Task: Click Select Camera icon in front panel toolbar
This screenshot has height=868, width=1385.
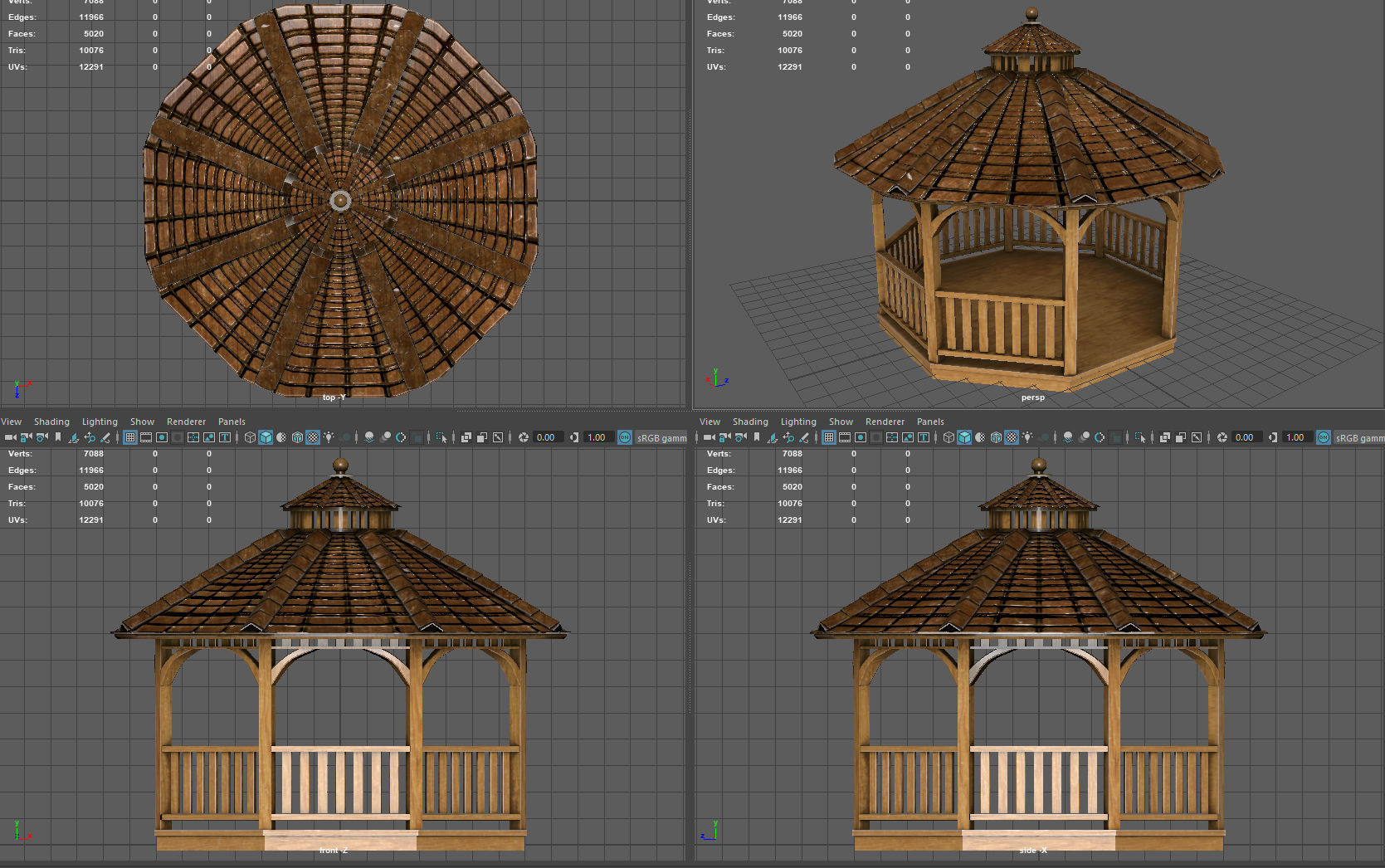Action: tap(11, 437)
